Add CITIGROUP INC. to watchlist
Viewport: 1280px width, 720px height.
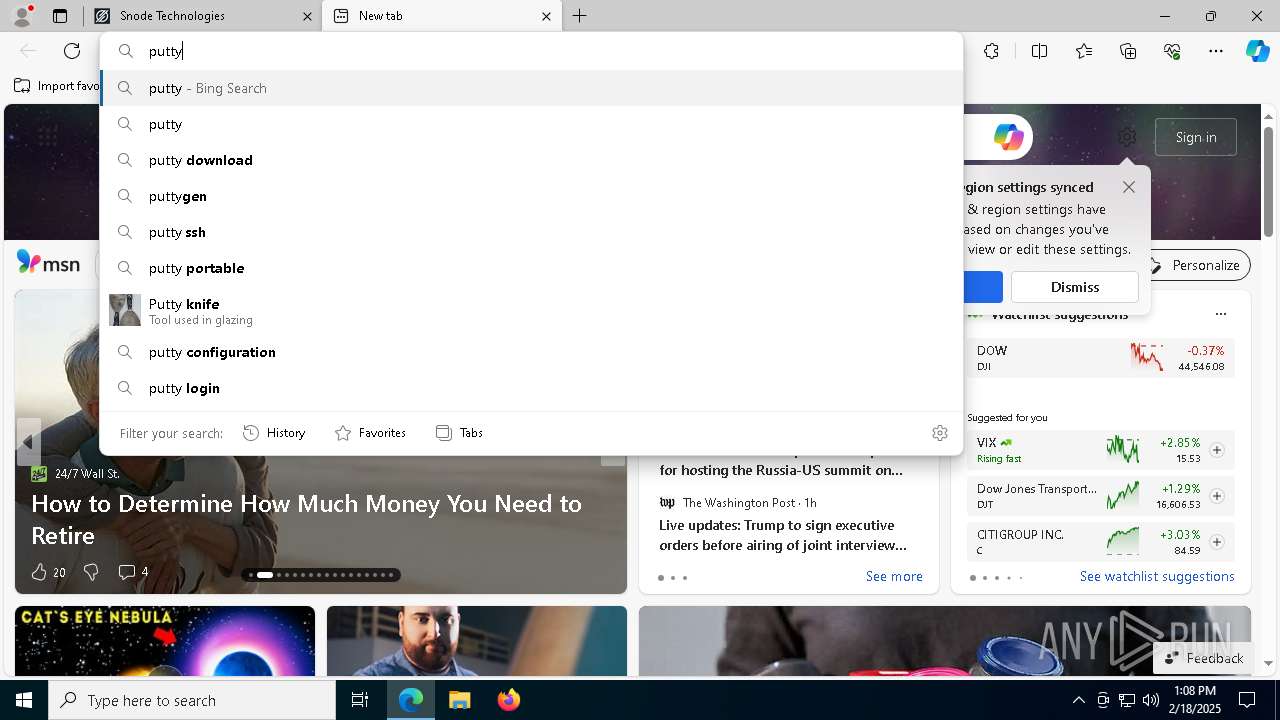tap(1217, 542)
